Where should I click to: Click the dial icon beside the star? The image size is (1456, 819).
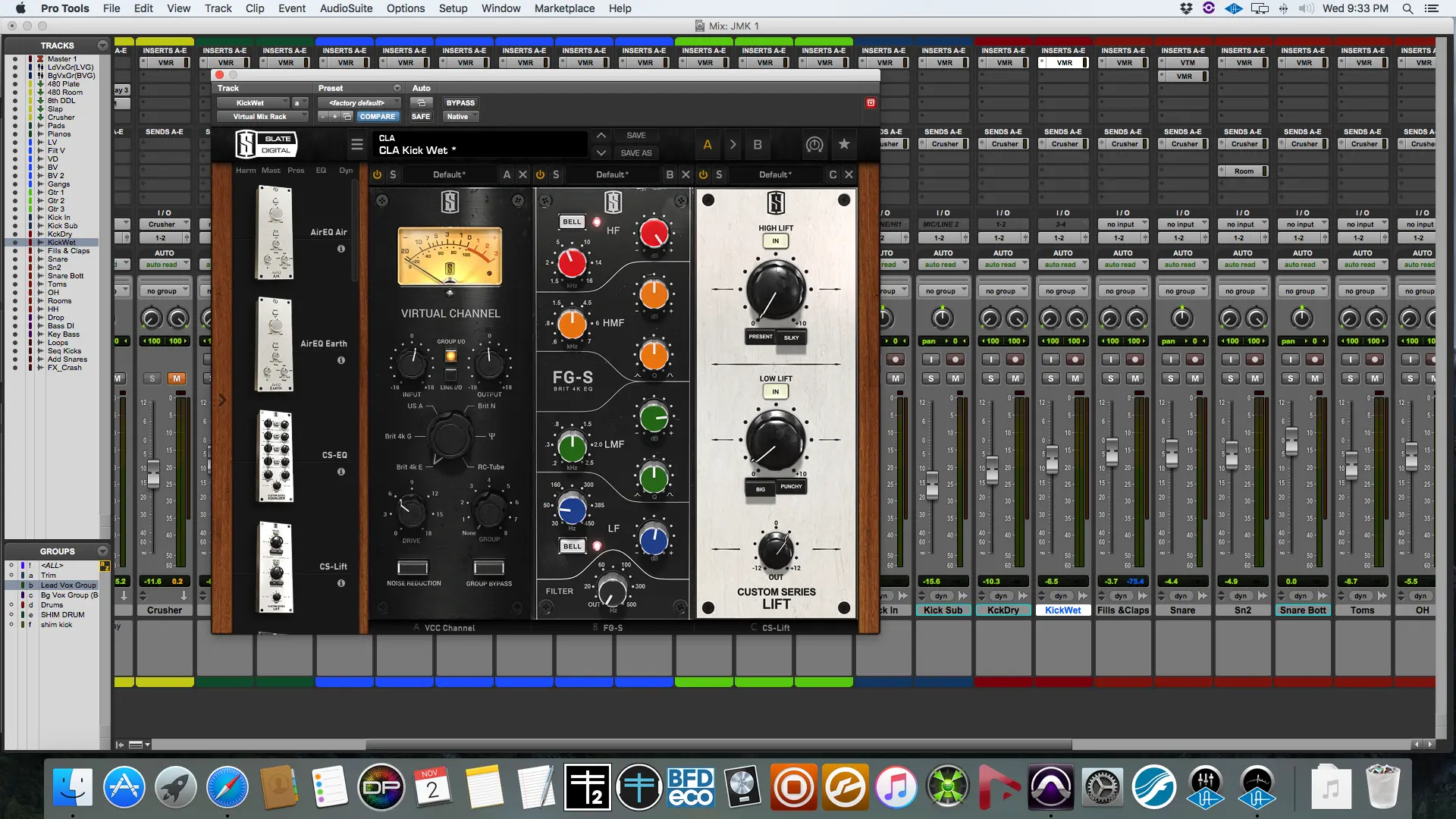tap(814, 144)
